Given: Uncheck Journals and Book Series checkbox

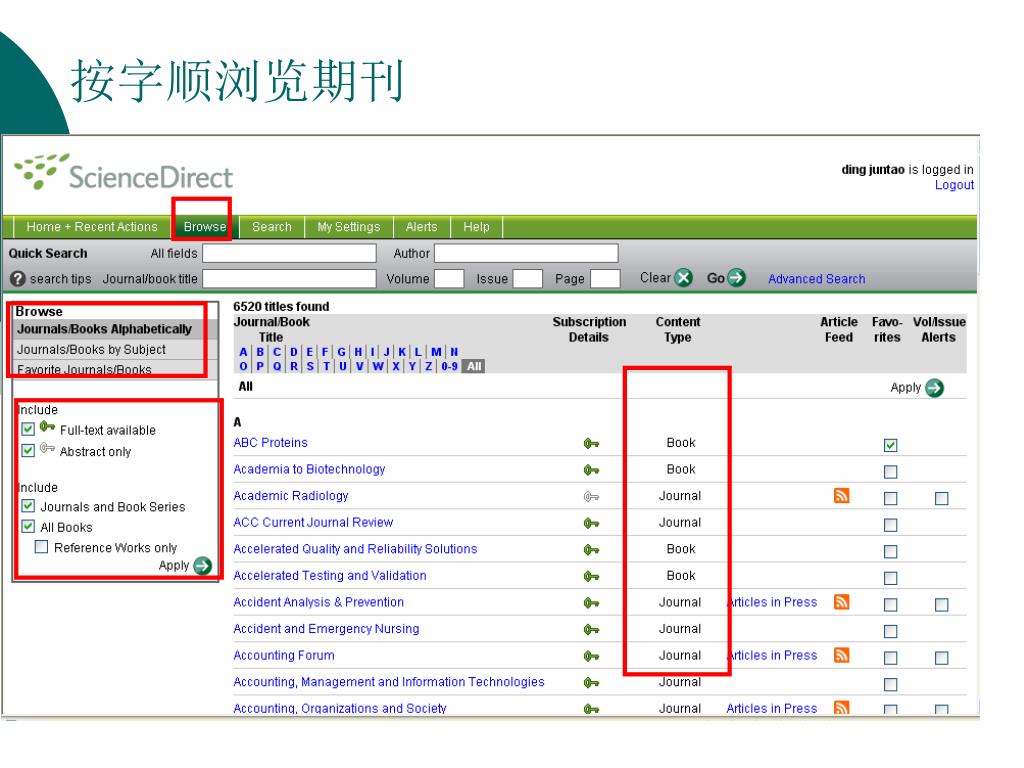Looking at the screenshot, I should (28, 505).
